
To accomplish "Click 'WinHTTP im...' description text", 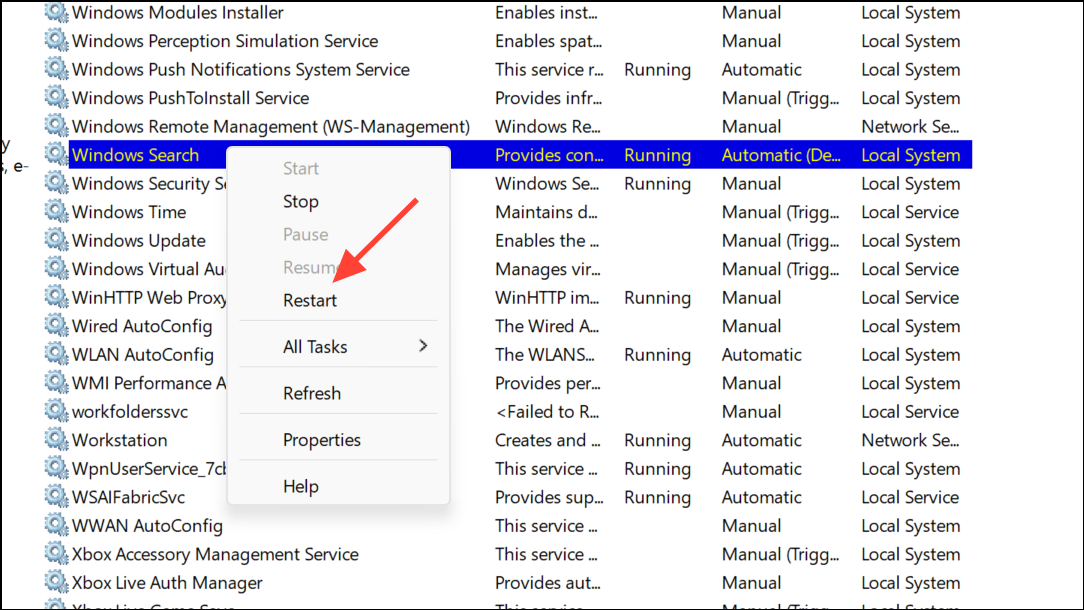I will (x=547, y=297).
